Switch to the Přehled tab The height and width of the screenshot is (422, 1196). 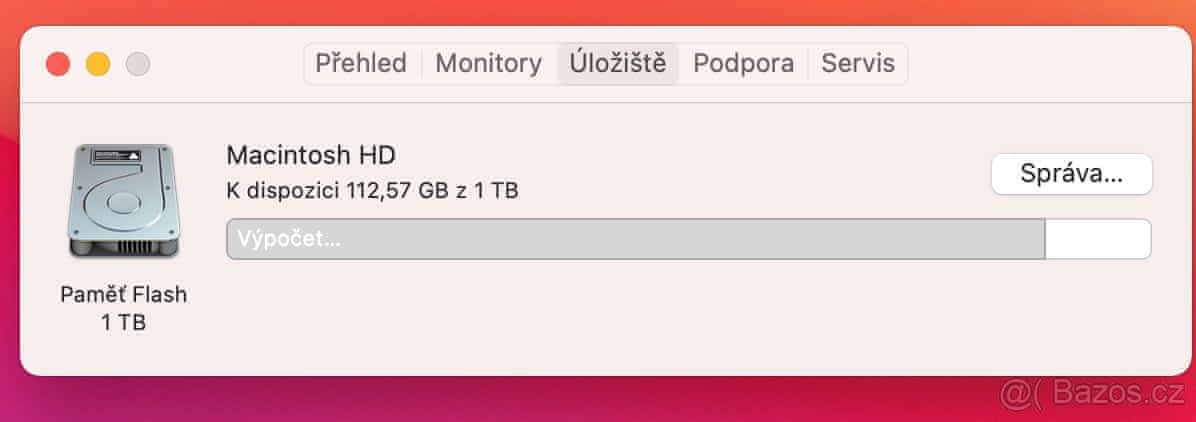[361, 64]
